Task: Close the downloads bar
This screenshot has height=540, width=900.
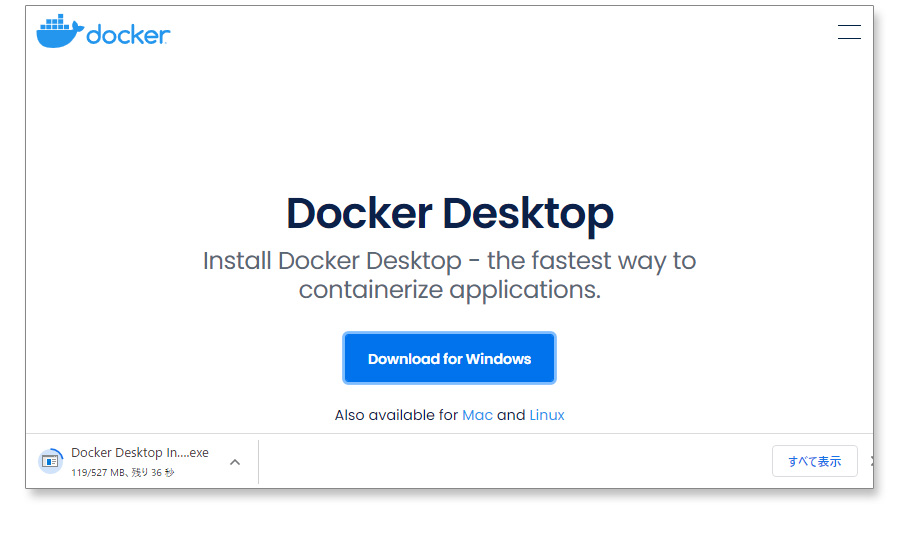Action: pos(871,461)
